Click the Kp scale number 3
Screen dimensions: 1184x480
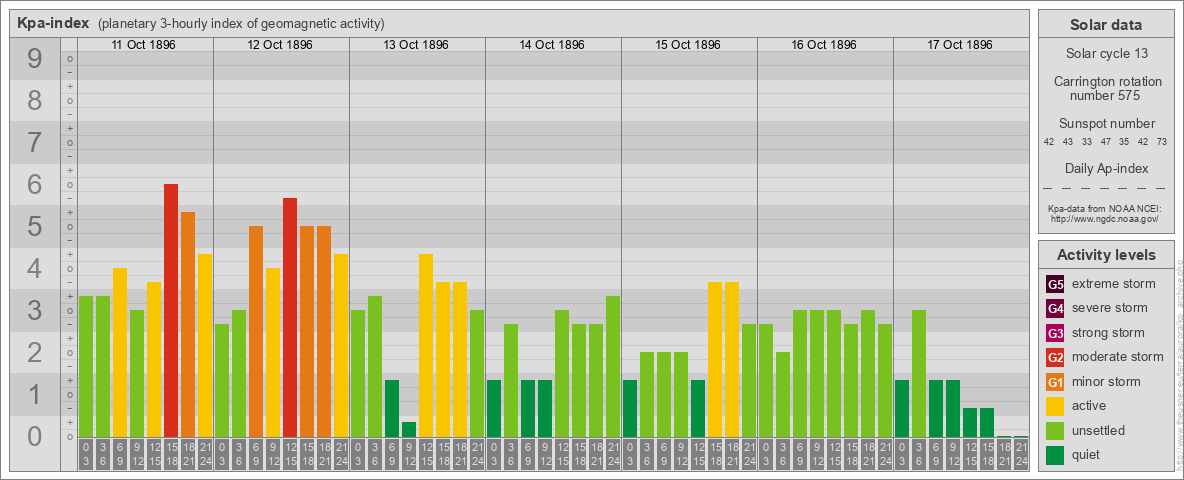(x=35, y=310)
